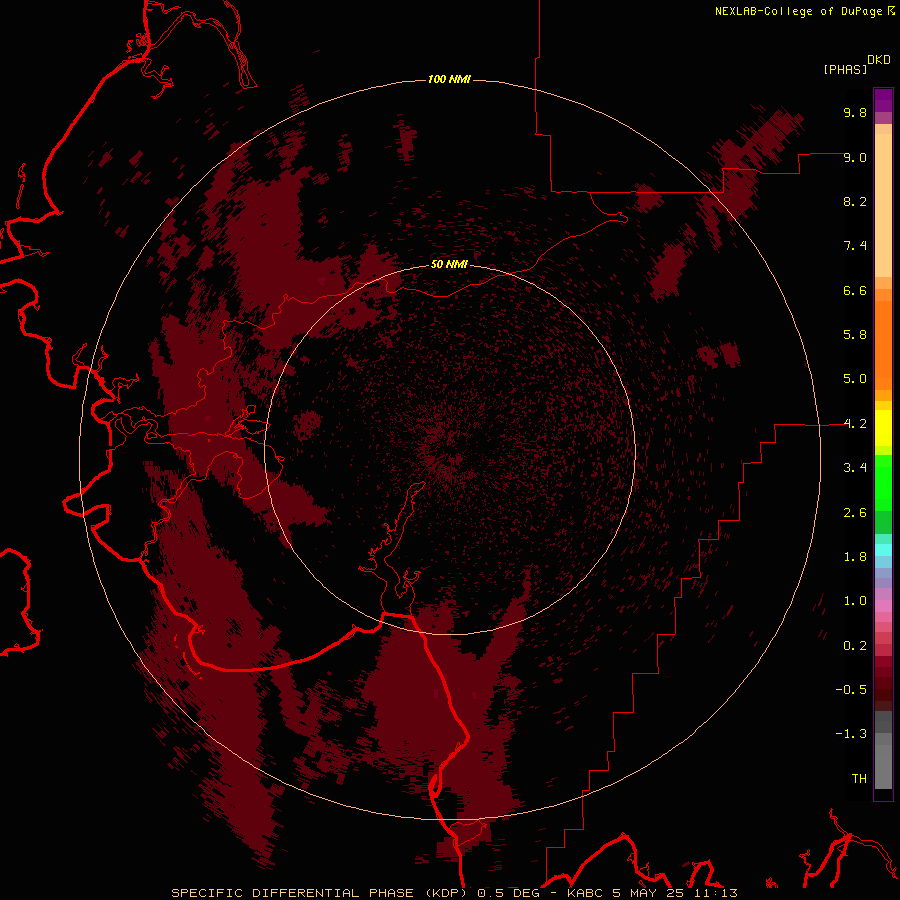The width and height of the screenshot is (900, 900).
Task: Select the purple swatch at the legend top
Action: (x=883, y=100)
